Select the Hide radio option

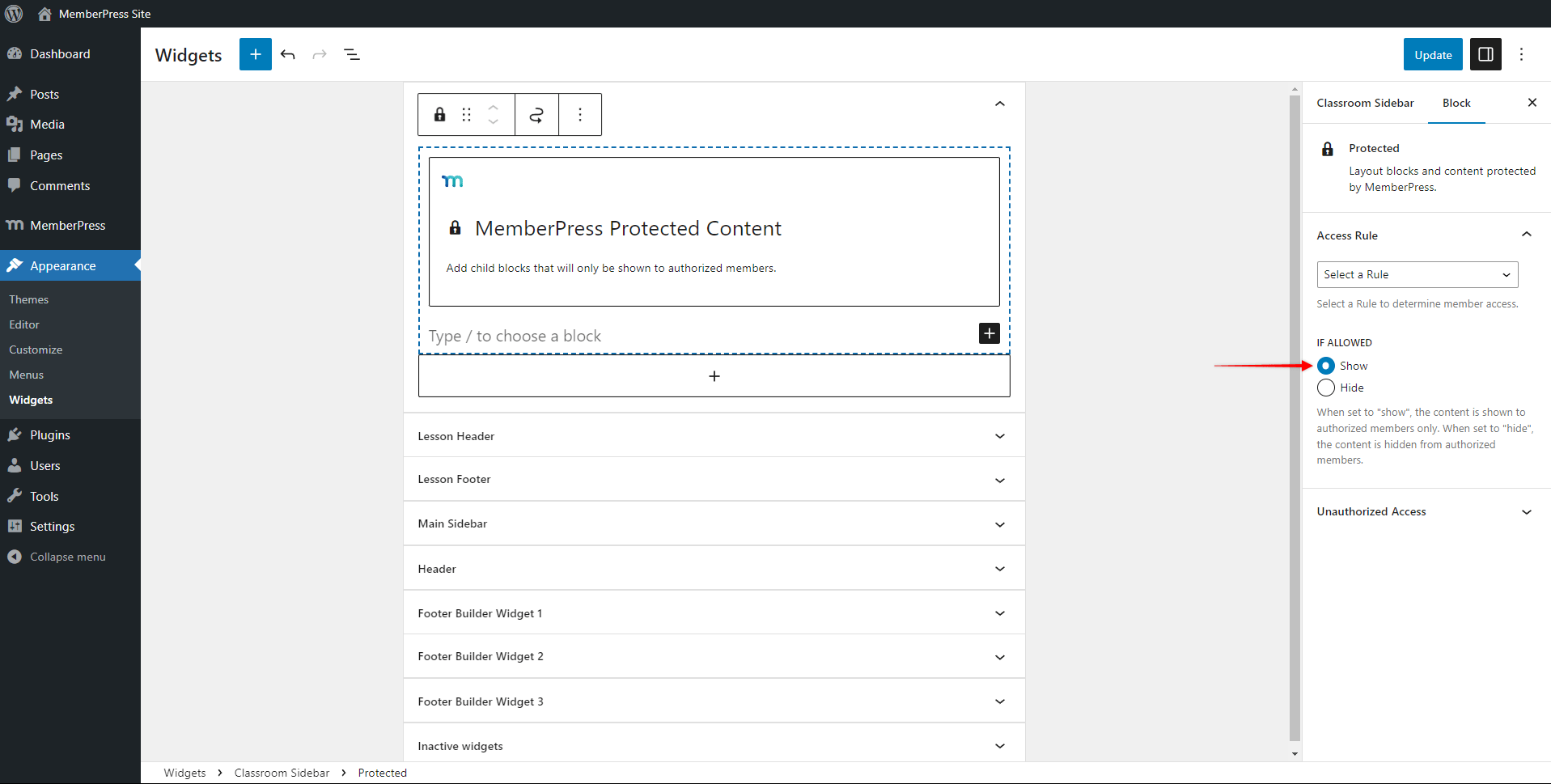(x=1326, y=388)
